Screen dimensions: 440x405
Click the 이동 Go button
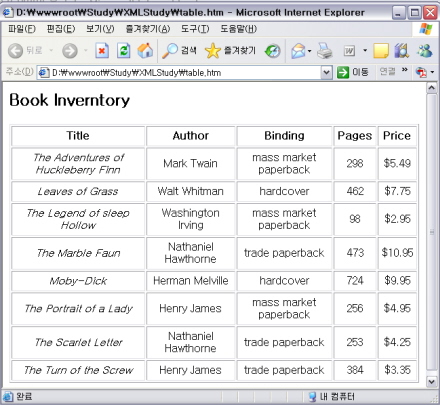353,72
